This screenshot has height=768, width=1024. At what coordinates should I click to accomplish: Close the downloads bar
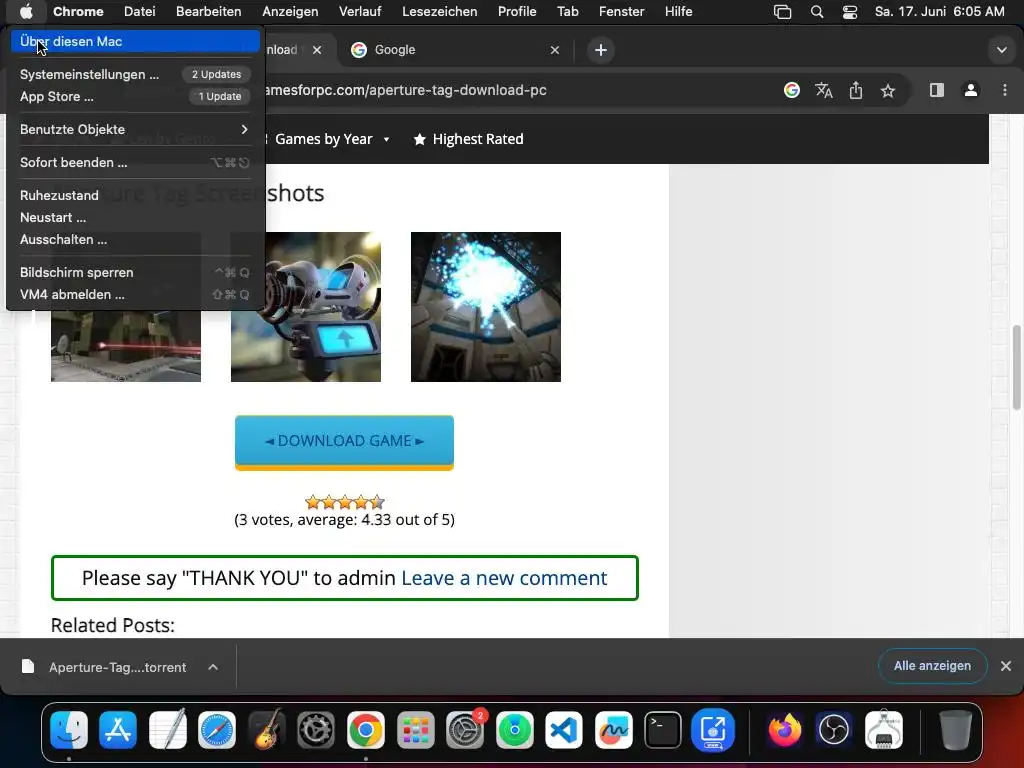(1006, 666)
